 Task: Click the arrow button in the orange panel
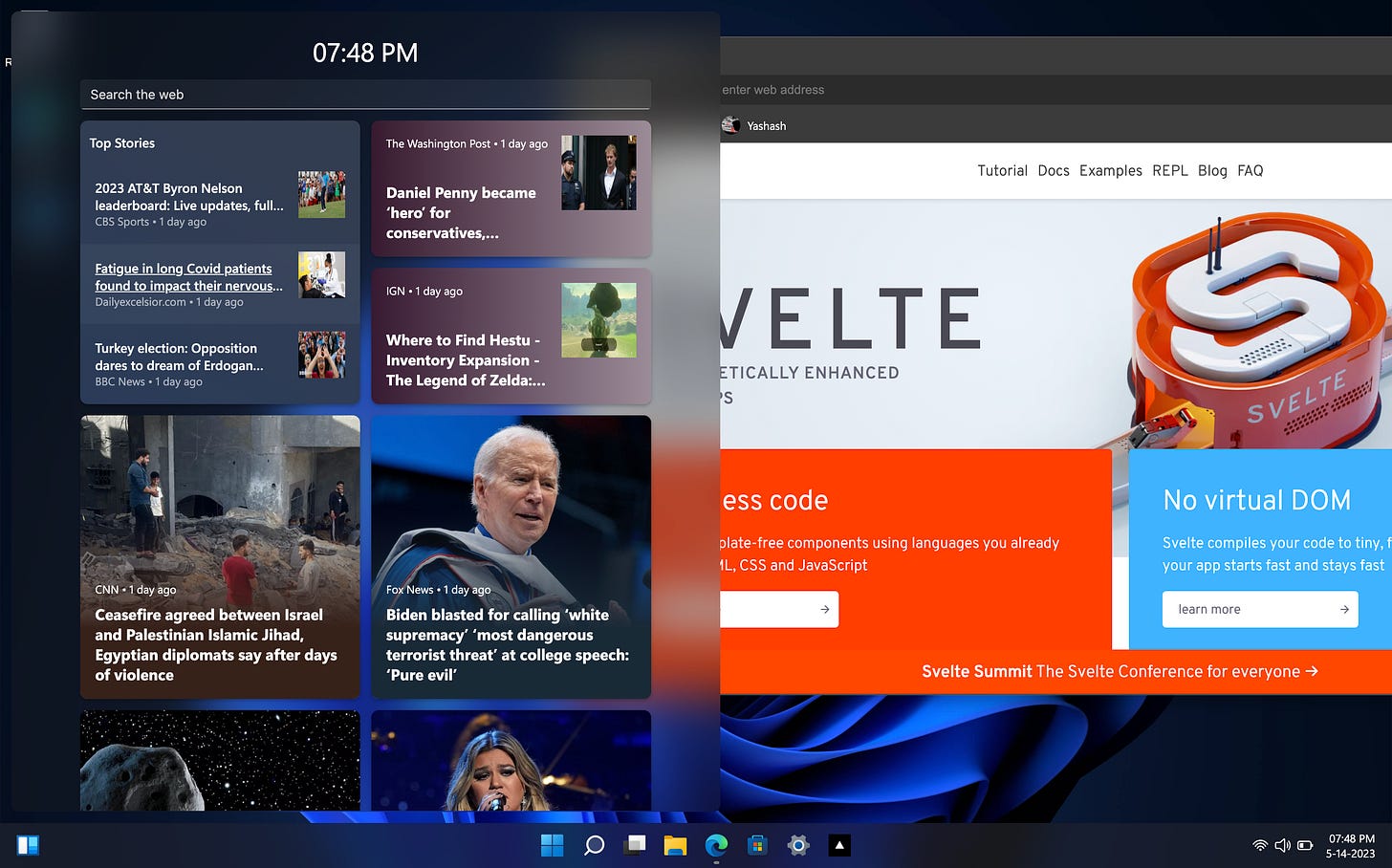tap(779, 609)
